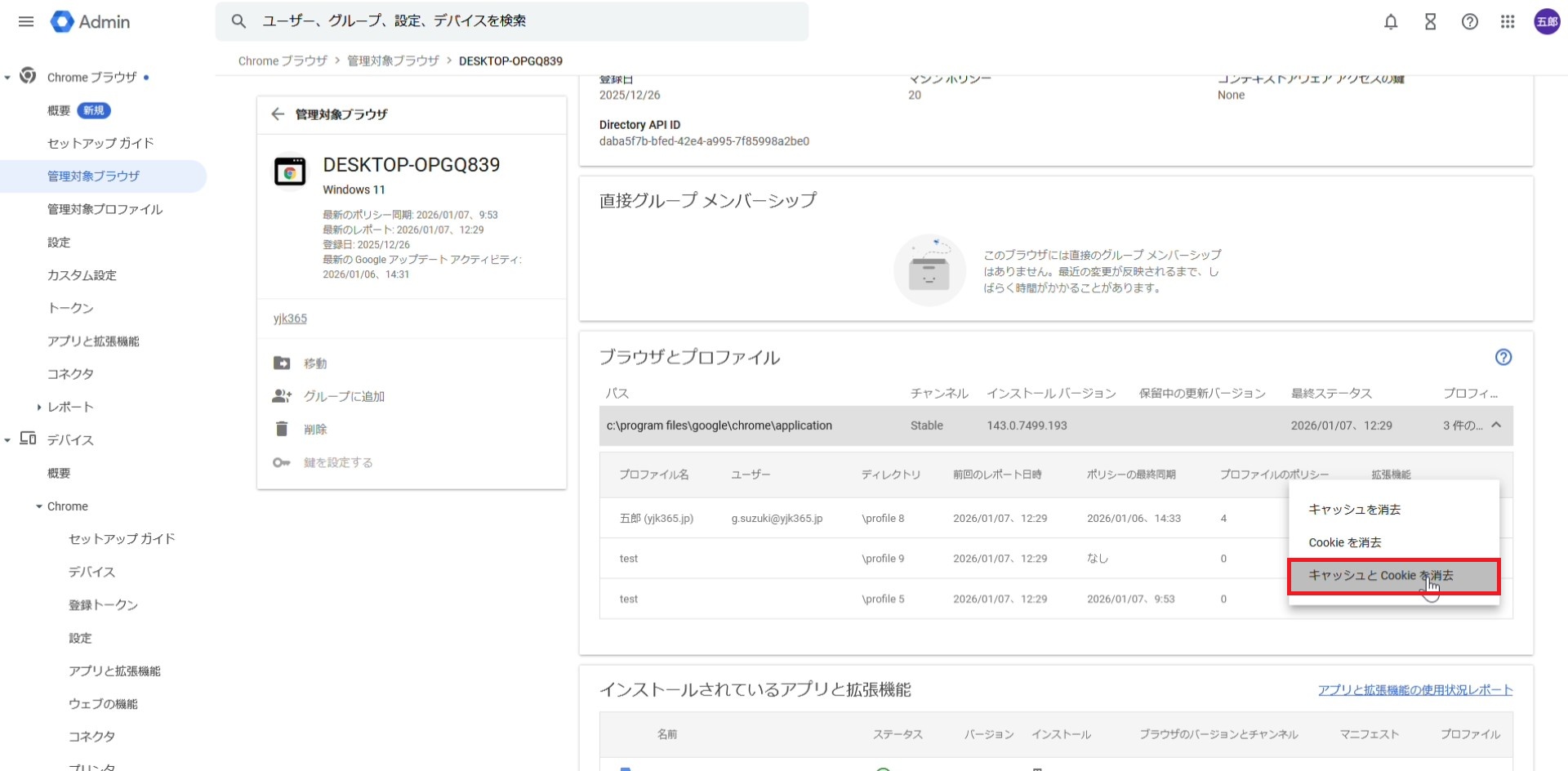The image size is (1568, 771).
Task: Click the admin search input field
Action: click(x=523, y=21)
